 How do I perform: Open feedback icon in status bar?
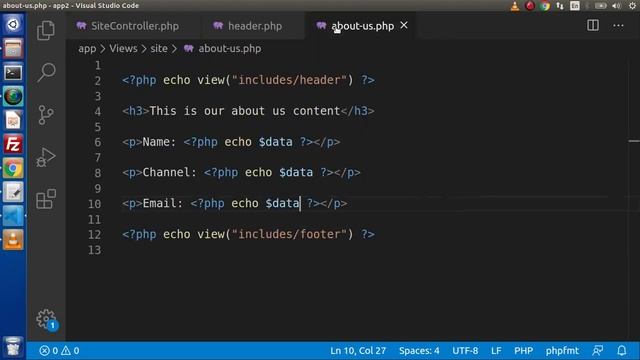click(x=598, y=351)
